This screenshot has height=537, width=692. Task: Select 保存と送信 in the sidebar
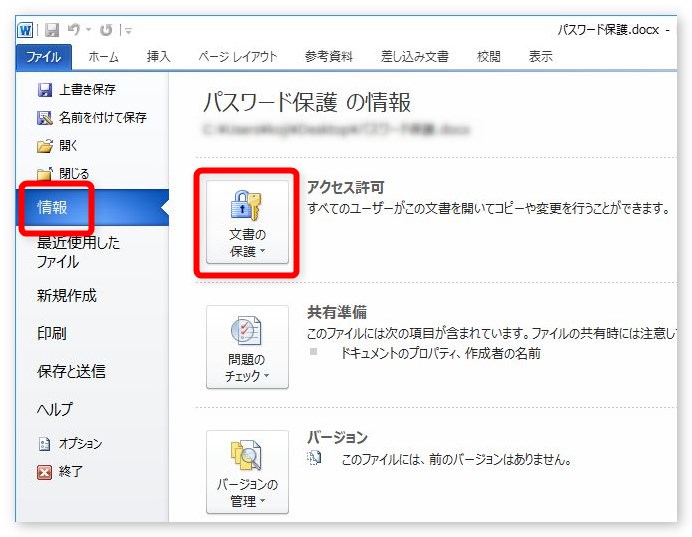coord(71,372)
